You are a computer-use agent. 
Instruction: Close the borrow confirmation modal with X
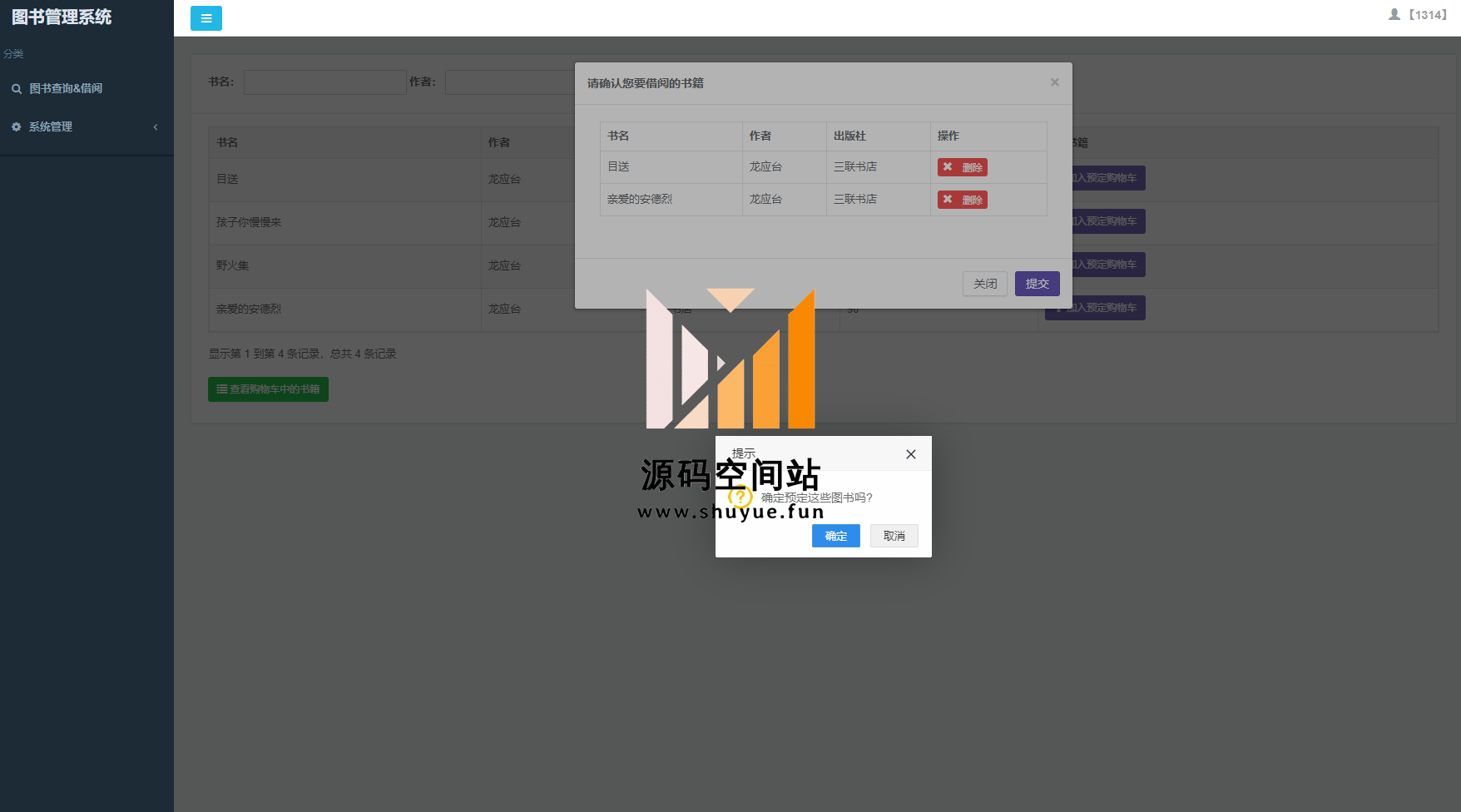coord(1054,82)
